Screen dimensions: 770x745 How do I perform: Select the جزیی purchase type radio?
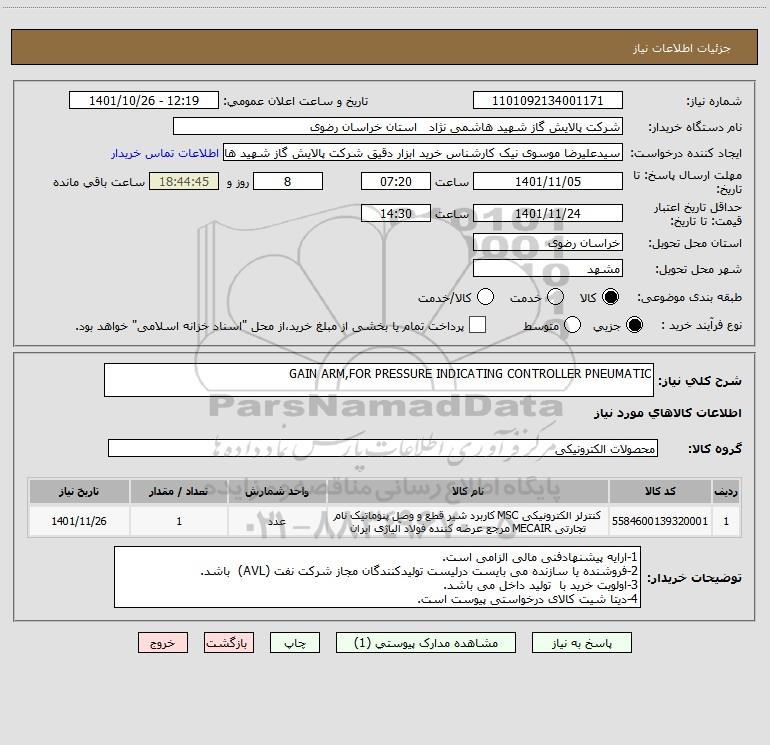[x=634, y=325]
